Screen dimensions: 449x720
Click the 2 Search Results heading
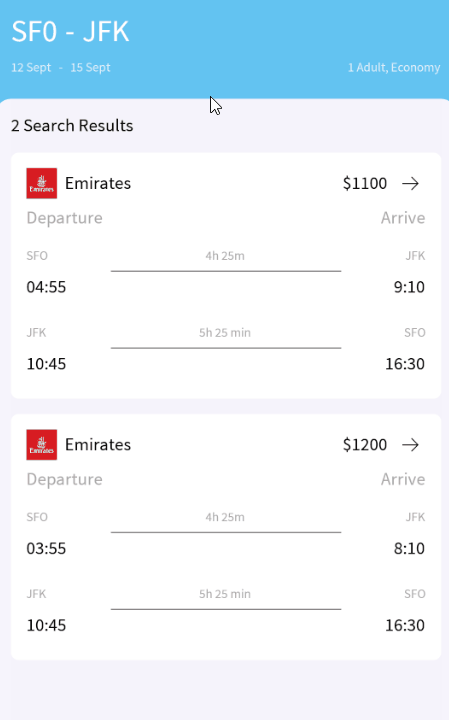point(72,126)
